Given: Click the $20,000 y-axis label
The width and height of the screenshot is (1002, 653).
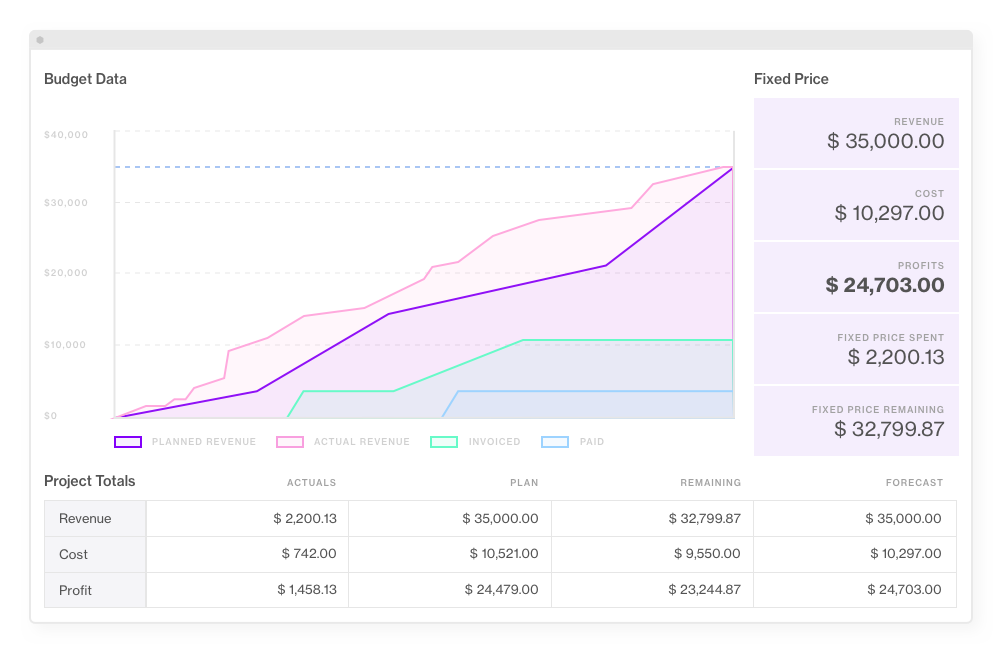Looking at the screenshot, I should (x=66, y=273).
